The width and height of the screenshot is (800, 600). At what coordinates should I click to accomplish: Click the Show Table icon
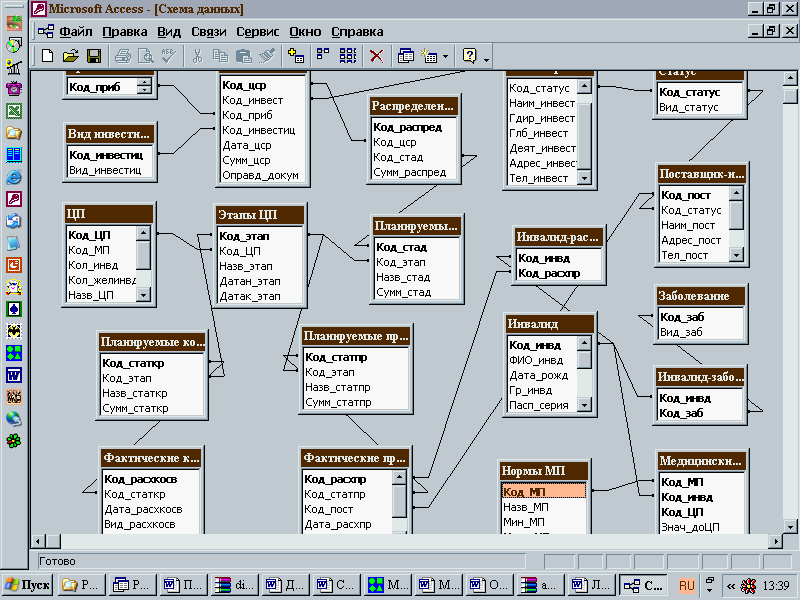pyautogui.click(x=295, y=56)
